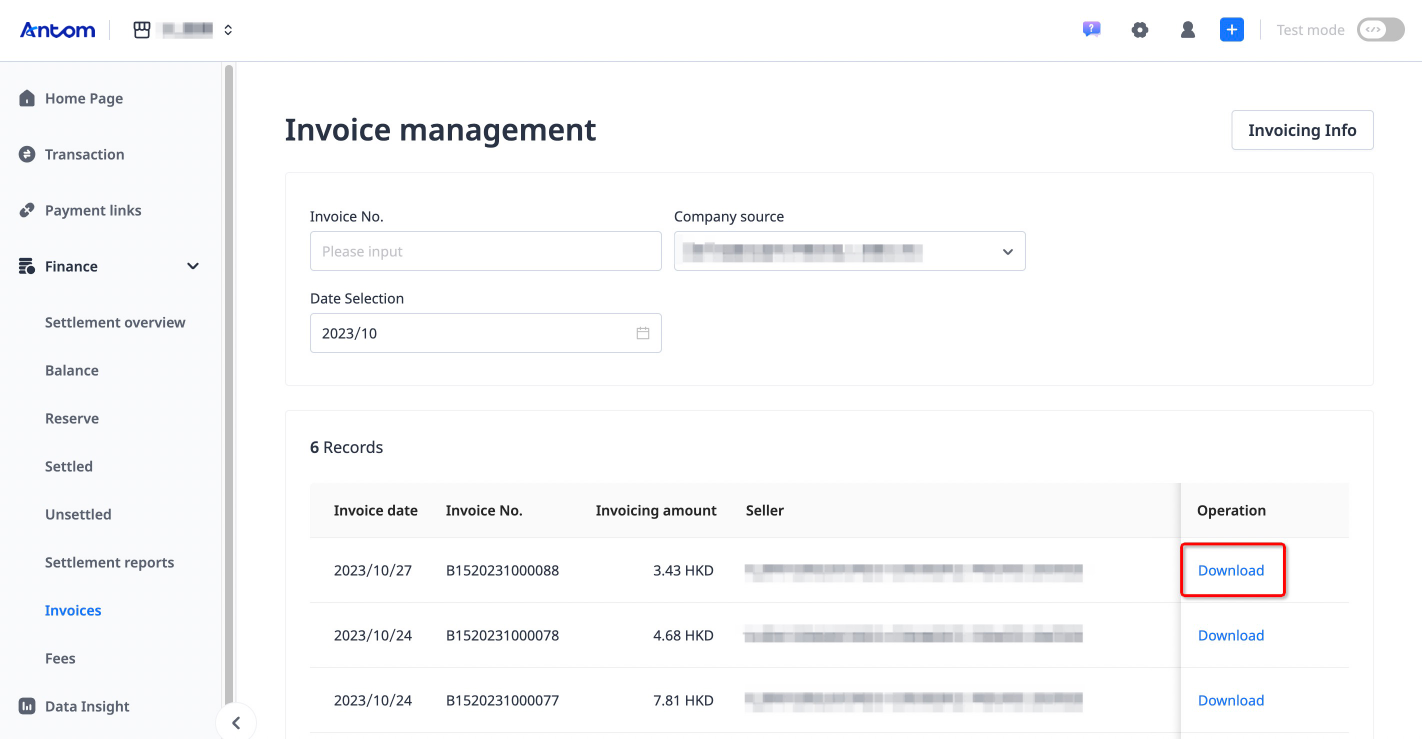Viewport: 1422px width, 739px height.
Task: Open the Home Page icon in sidebar
Action: 26,98
